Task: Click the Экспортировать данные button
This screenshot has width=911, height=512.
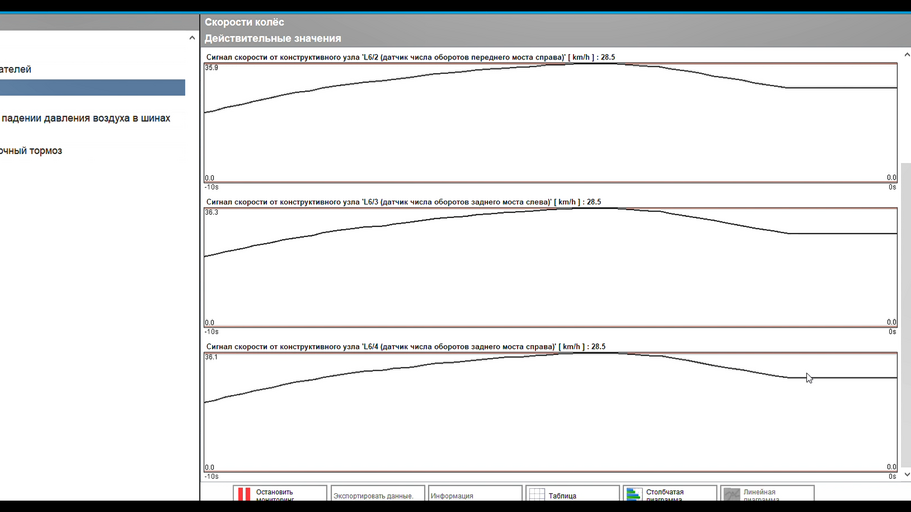Action: [x=378, y=494]
